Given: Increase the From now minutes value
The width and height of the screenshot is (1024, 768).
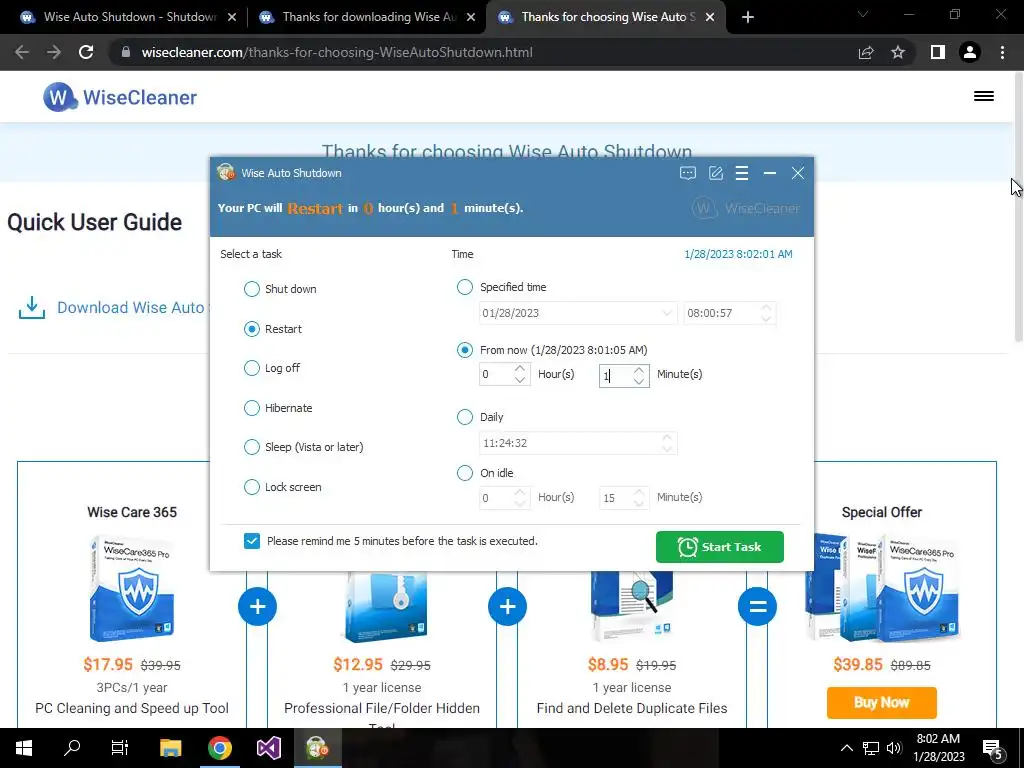Looking at the screenshot, I should [639, 370].
